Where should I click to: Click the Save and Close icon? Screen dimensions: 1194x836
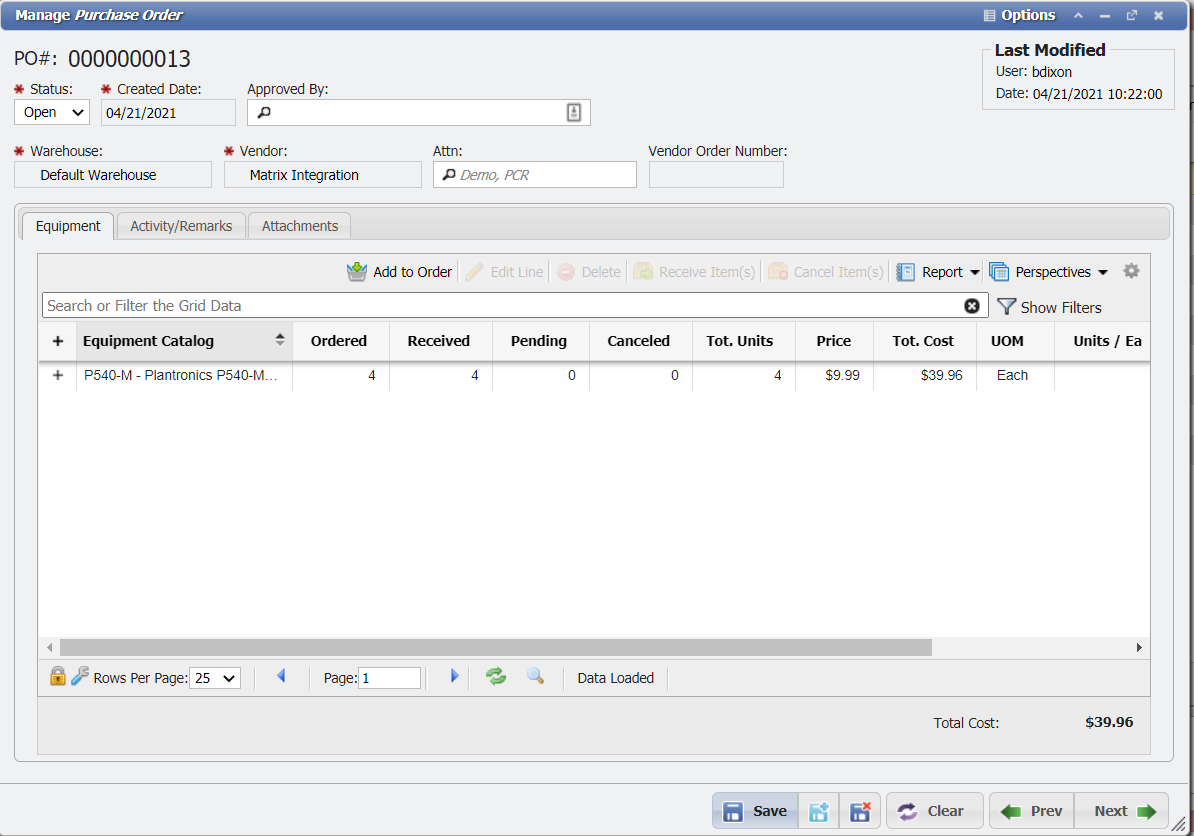(859, 811)
